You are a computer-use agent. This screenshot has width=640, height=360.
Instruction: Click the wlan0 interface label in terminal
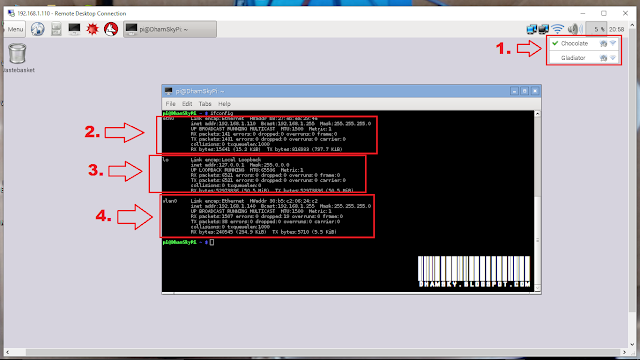point(170,201)
